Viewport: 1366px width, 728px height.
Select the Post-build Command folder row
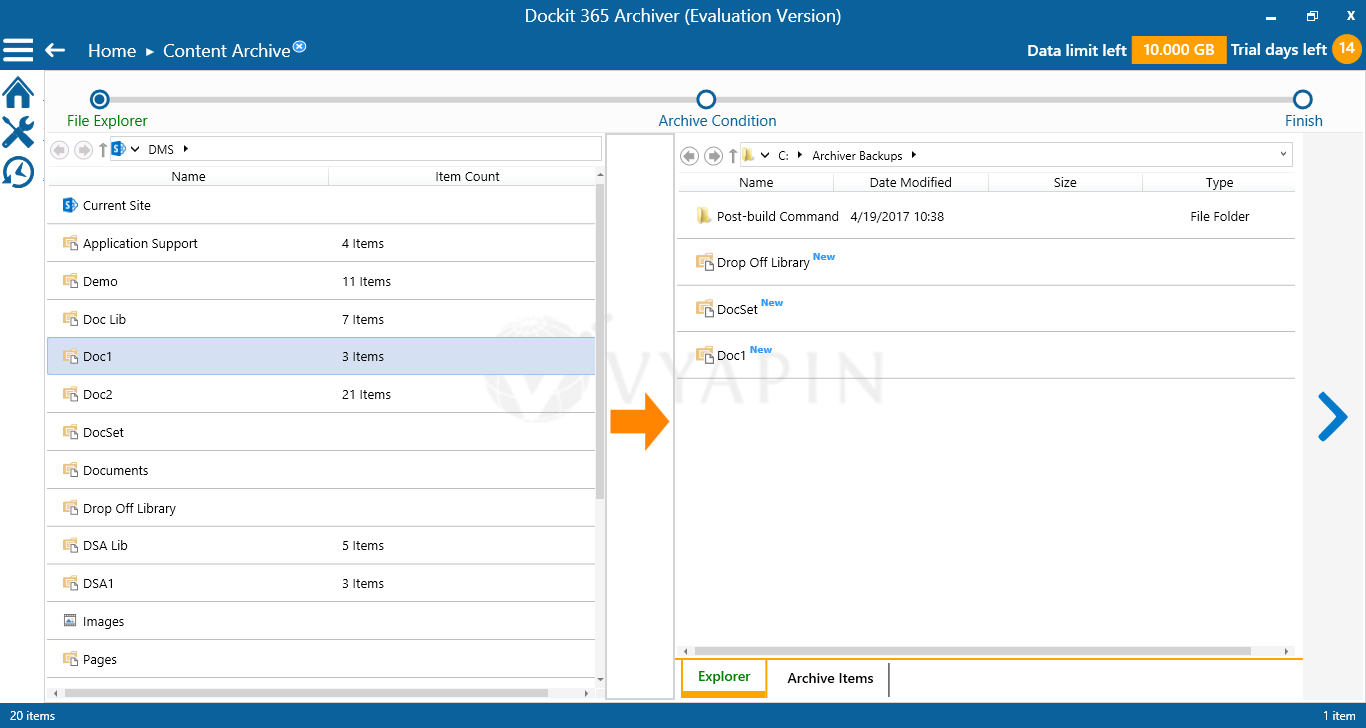(x=778, y=216)
